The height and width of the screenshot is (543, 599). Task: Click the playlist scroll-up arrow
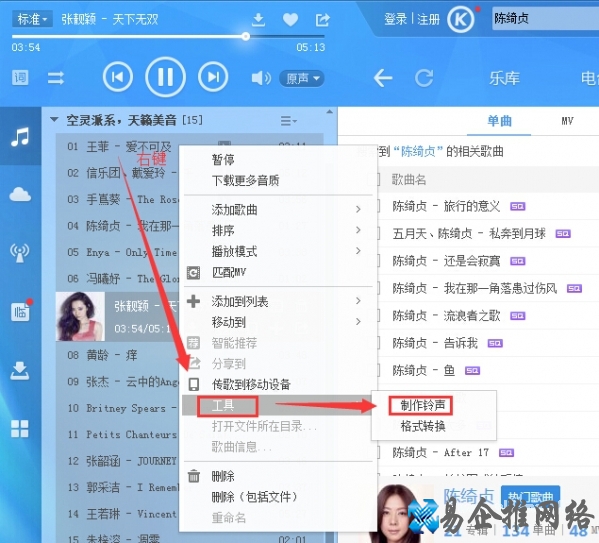[330, 112]
